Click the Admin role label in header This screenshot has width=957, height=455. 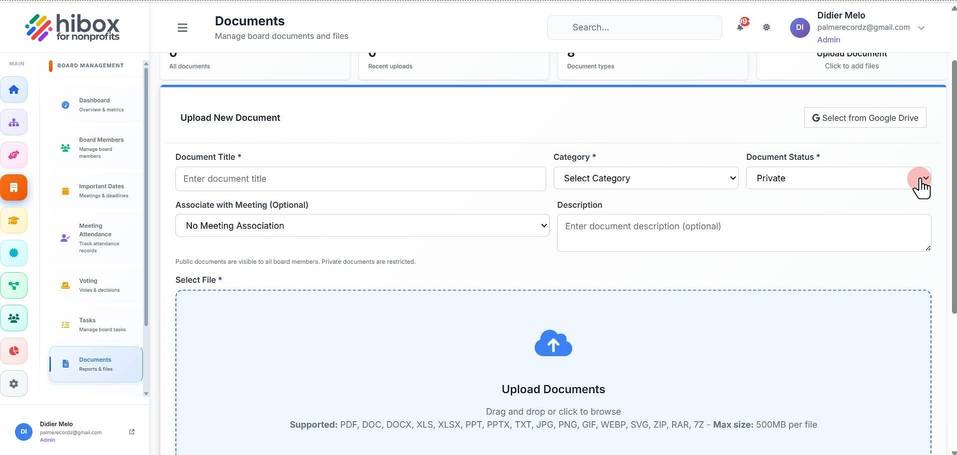pyautogui.click(x=828, y=40)
